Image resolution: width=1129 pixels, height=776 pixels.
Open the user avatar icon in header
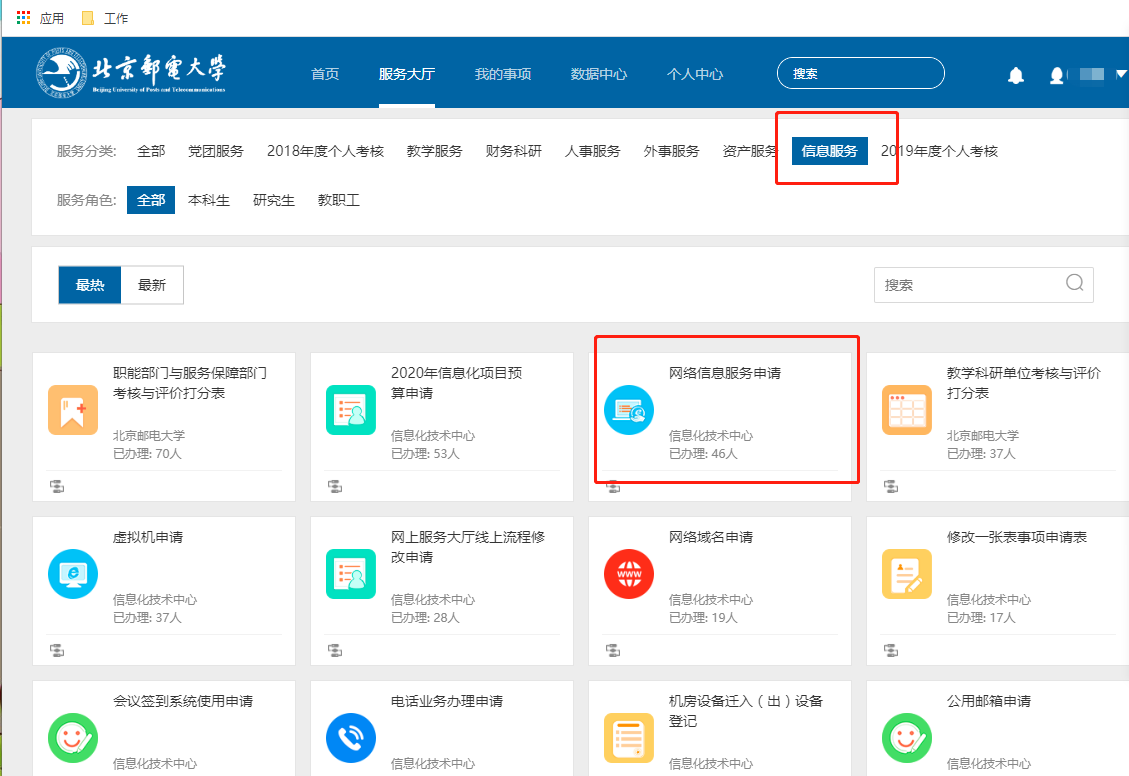(1056, 75)
